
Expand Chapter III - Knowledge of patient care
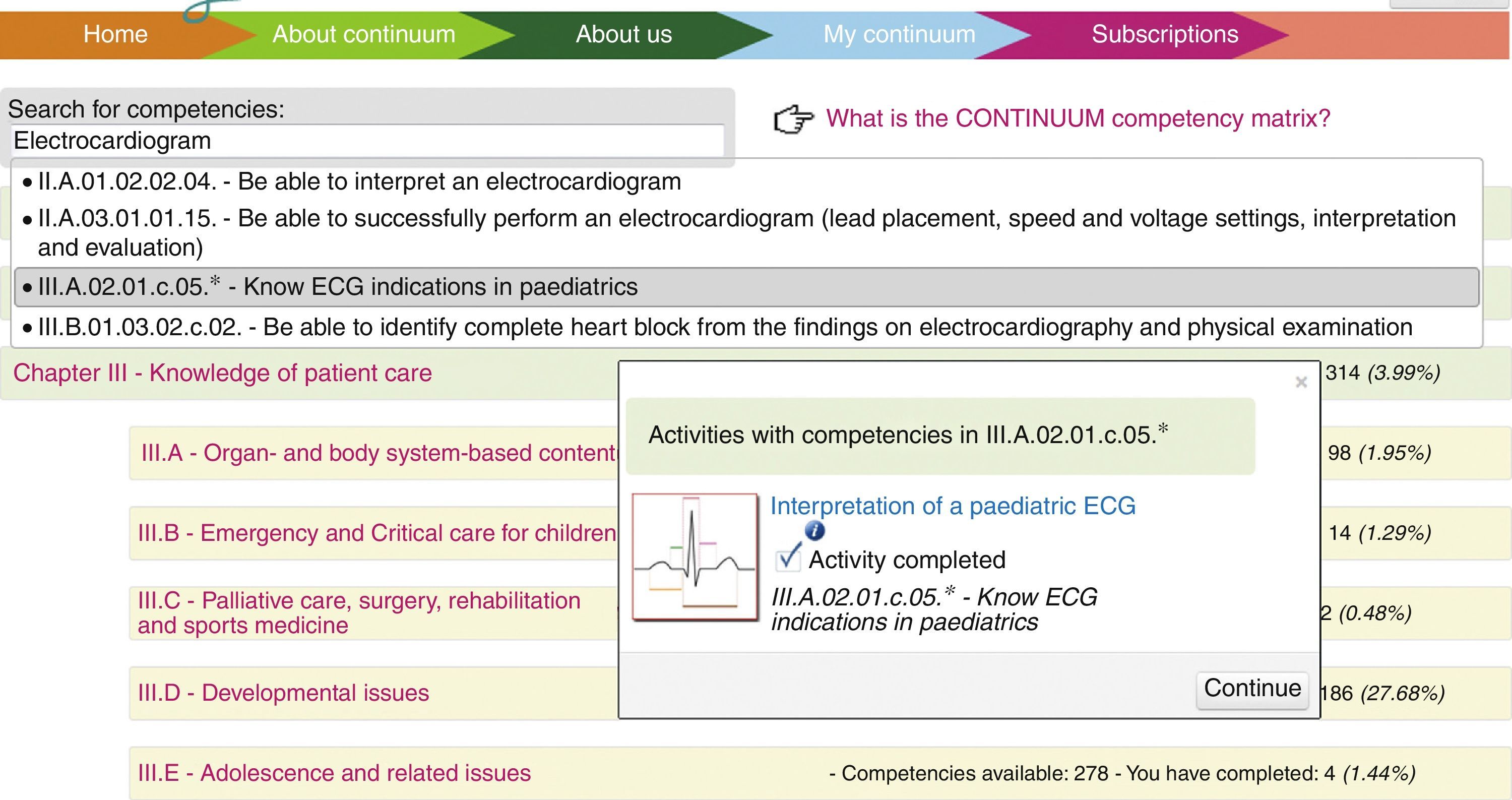pos(222,374)
